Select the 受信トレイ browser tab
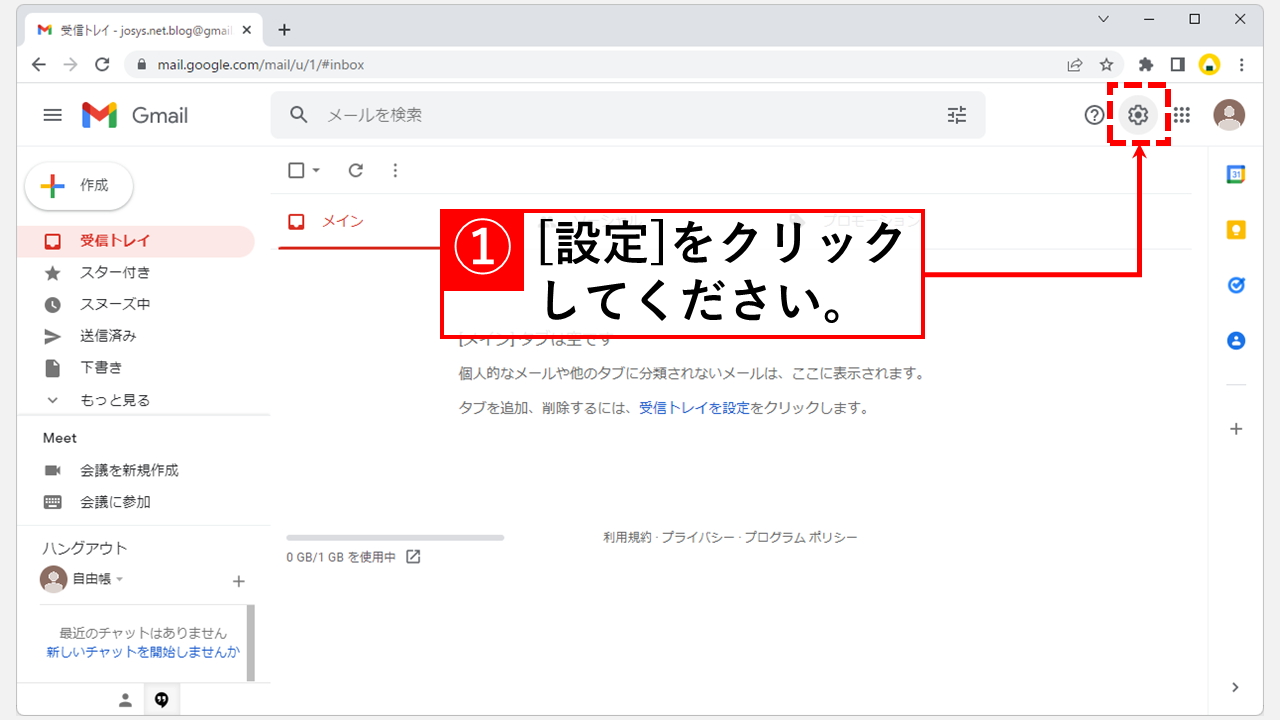 tap(145, 30)
